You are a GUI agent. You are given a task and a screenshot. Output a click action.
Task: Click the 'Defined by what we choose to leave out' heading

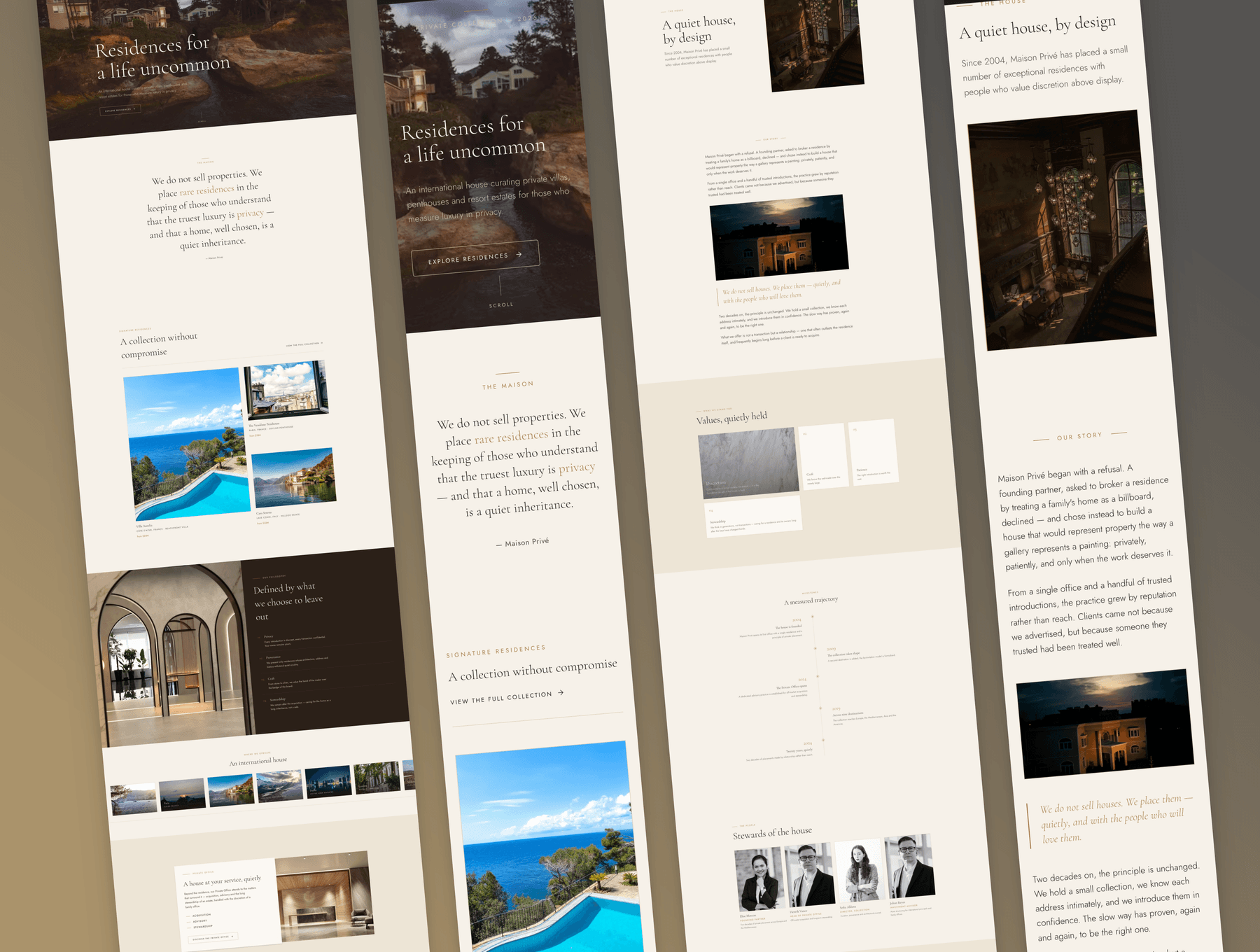[288, 601]
